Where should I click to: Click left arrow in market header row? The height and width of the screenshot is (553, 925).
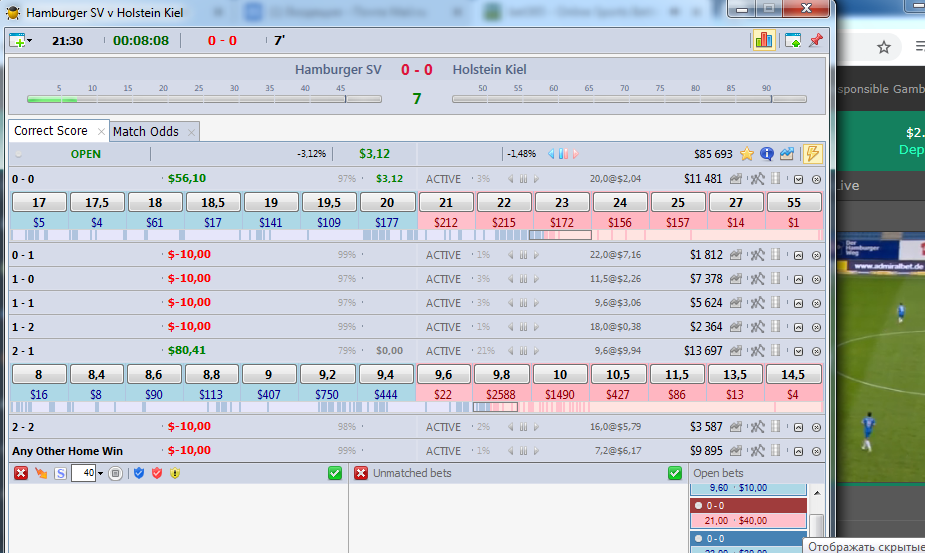coord(551,154)
